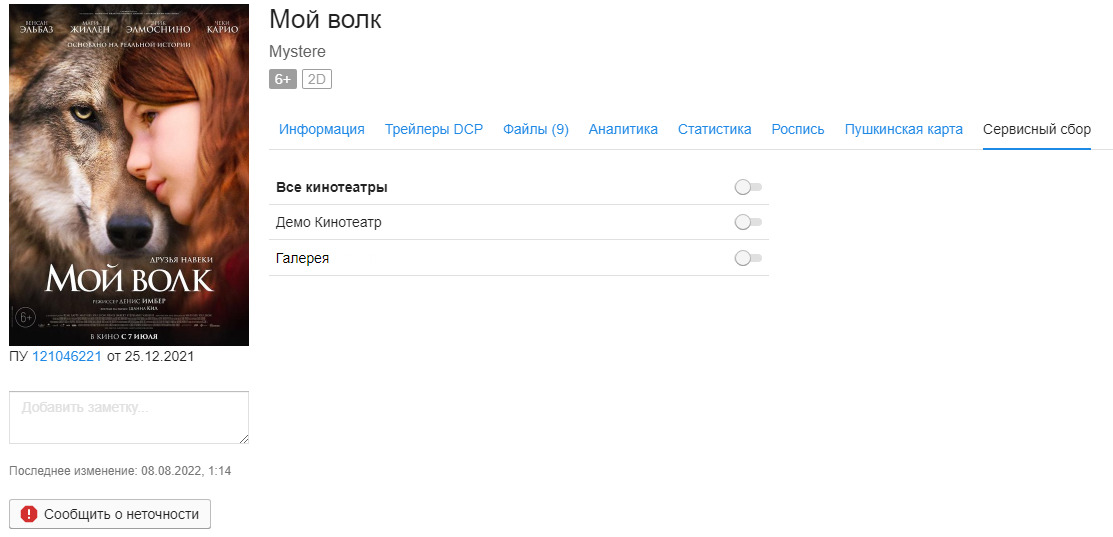The image size is (1113, 537).
Task: Toggle service fee for Все кинотеатры
Action: 748,187
